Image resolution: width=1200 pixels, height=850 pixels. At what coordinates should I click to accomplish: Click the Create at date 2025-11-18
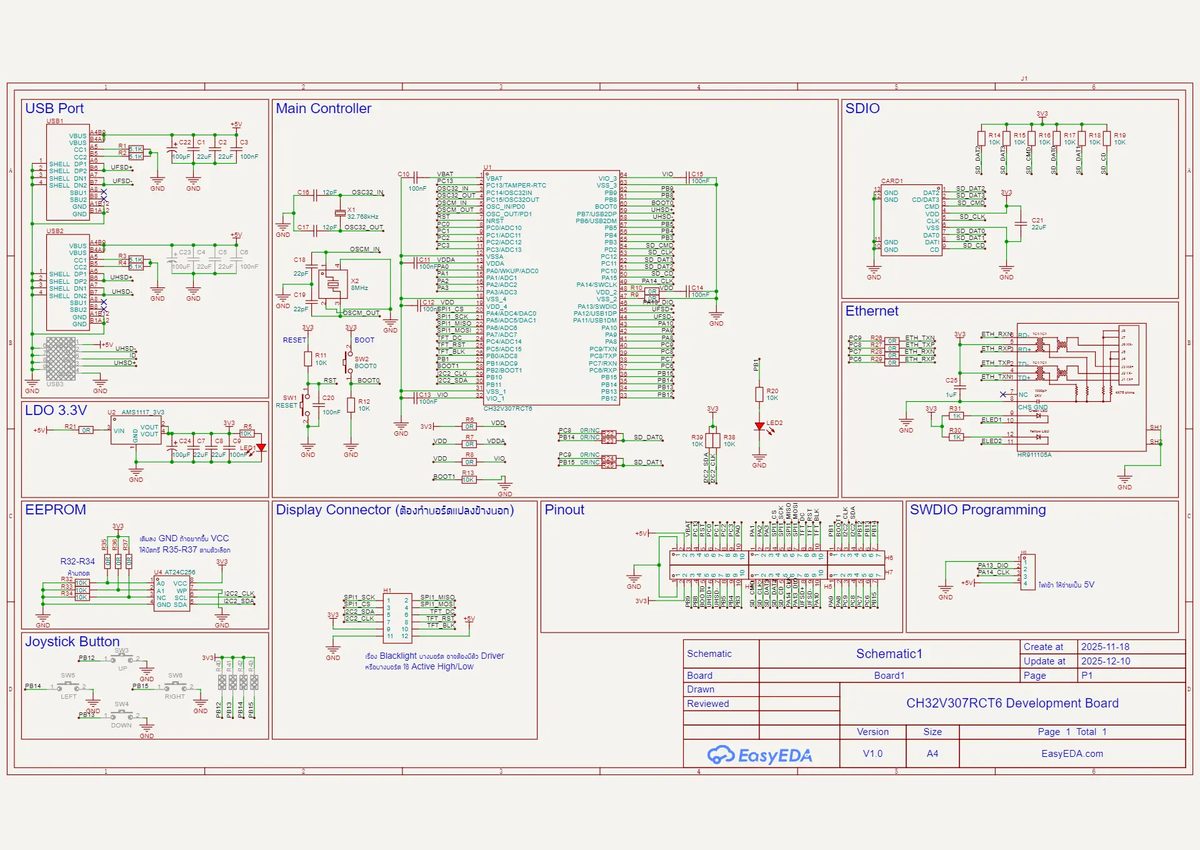tap(1104, 647)
